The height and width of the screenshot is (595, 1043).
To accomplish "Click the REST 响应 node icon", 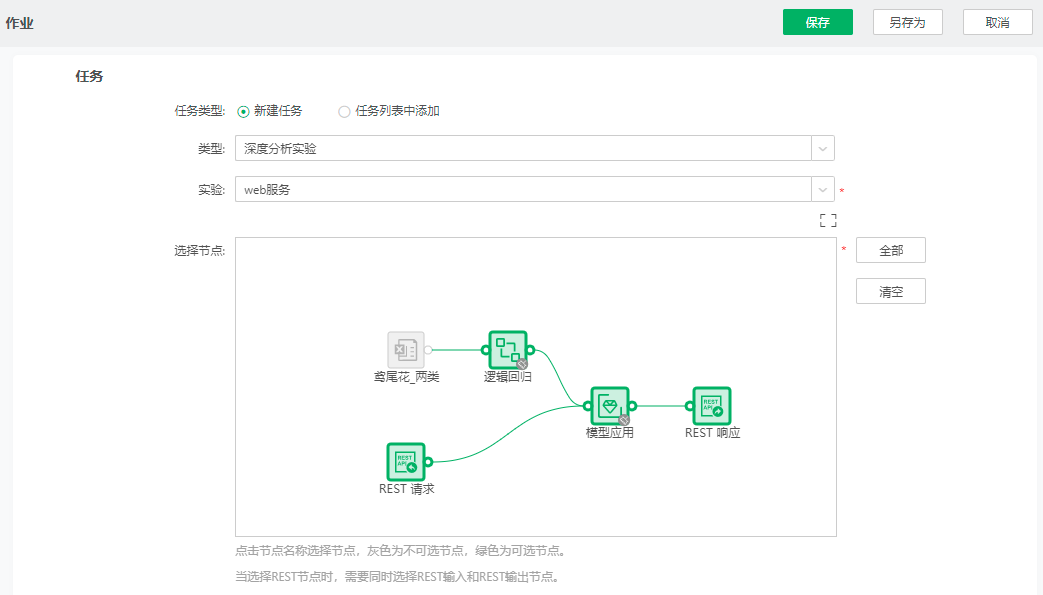I will pos(709,405).
